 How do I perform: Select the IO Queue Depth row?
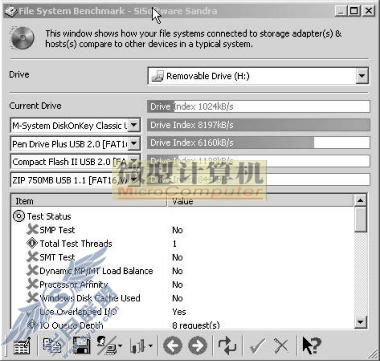click(x=183, y=325)
